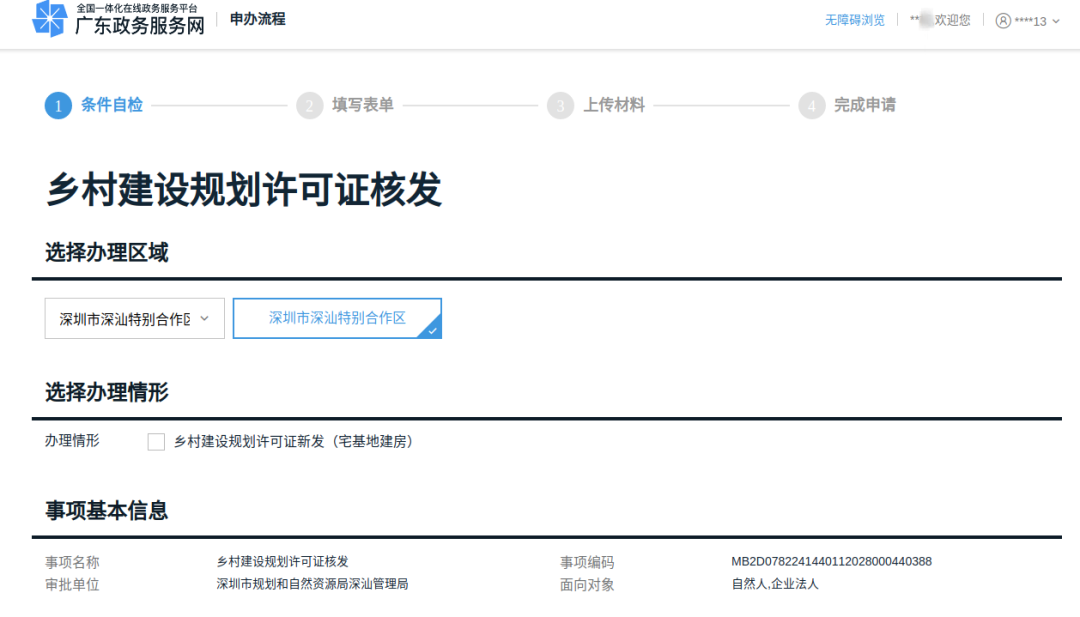
Task: Click the 申办流程 header label
Action: (x=257, y=19)
